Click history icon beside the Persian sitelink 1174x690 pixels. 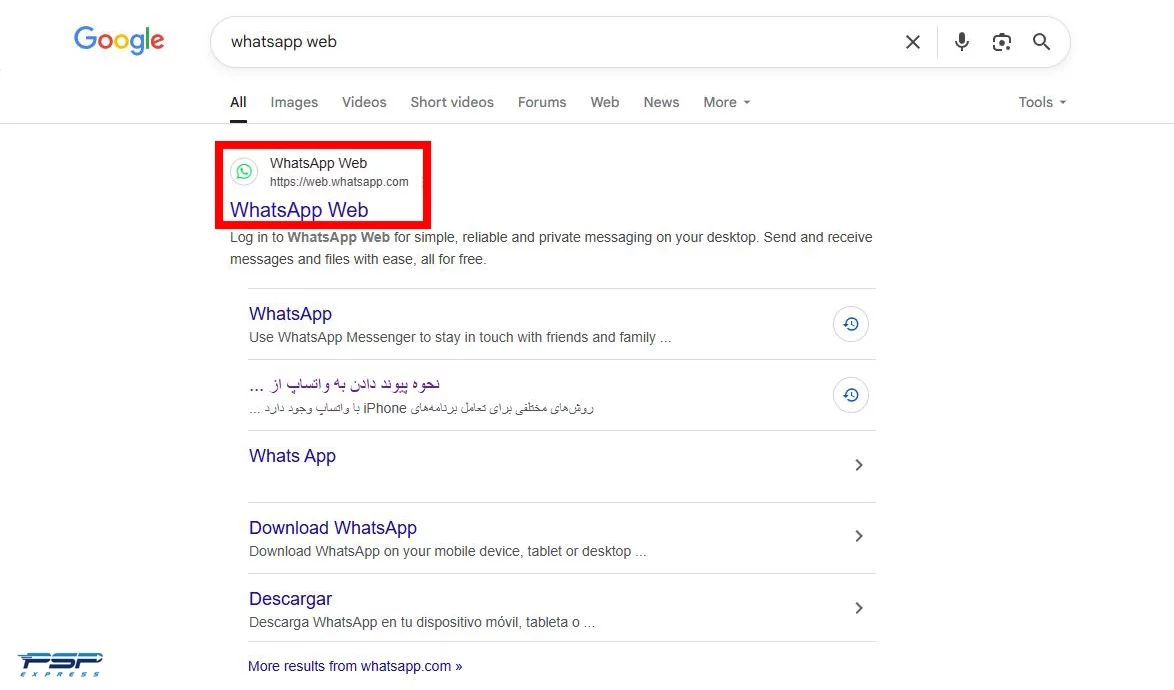851,395
